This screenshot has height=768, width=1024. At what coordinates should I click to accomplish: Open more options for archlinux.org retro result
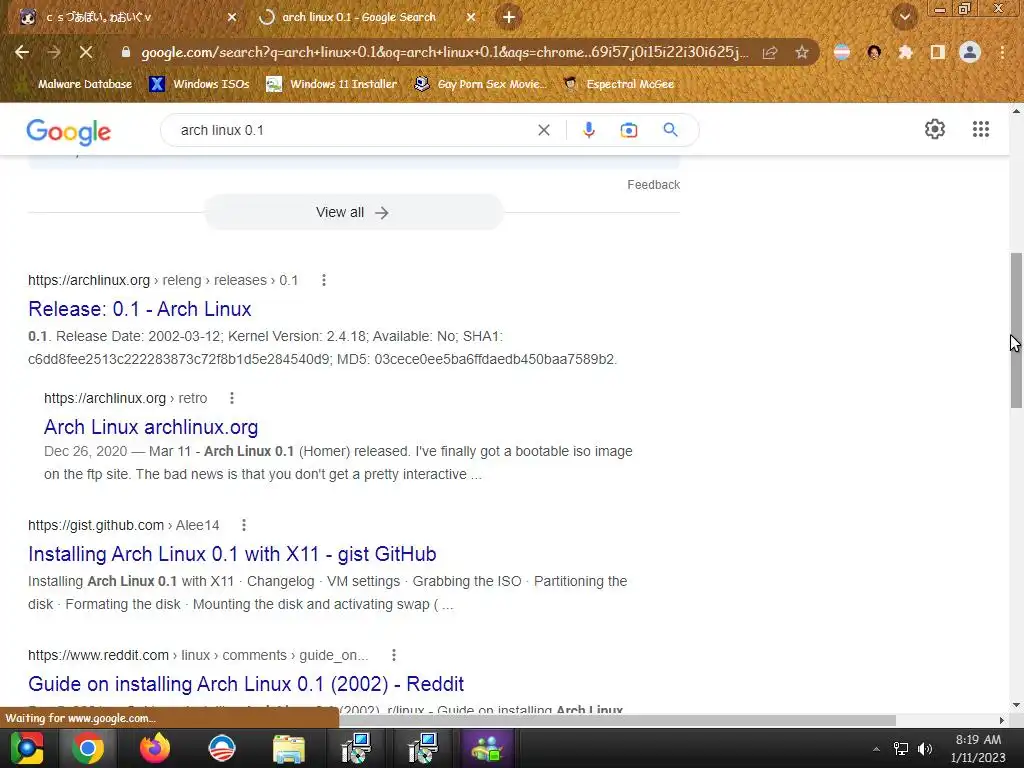pos(231,398)
